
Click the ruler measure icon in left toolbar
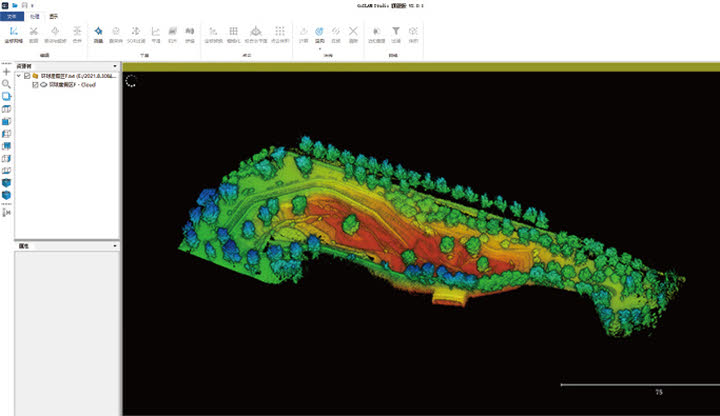coord(7,212)
